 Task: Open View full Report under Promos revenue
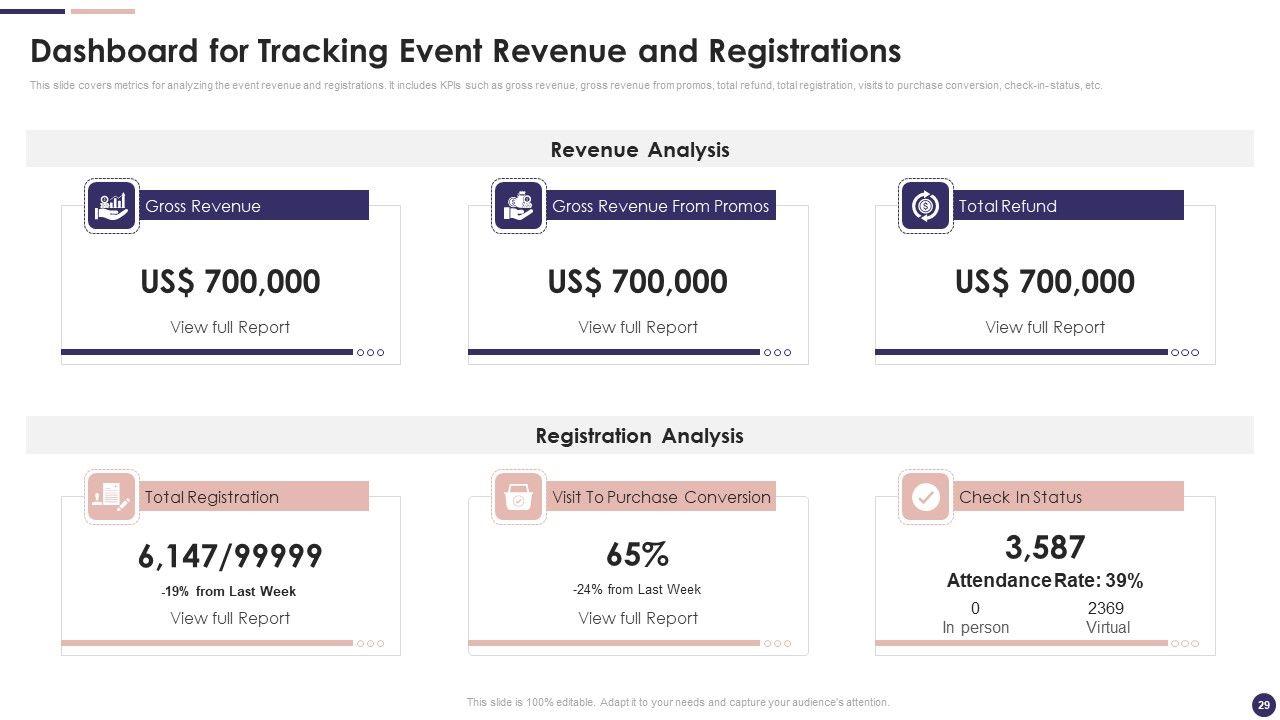[638, 327]
